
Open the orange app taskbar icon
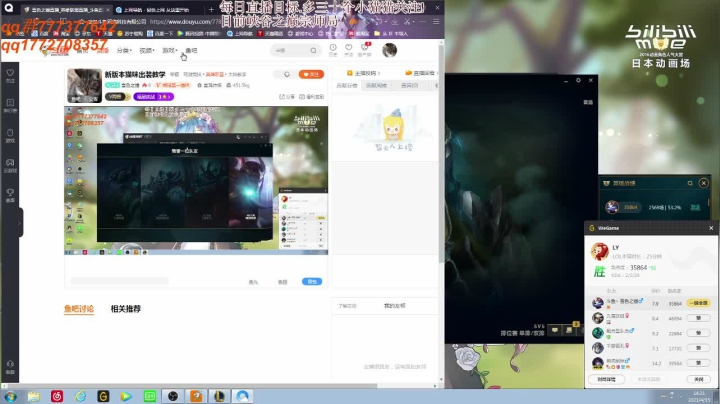[196, 396]
